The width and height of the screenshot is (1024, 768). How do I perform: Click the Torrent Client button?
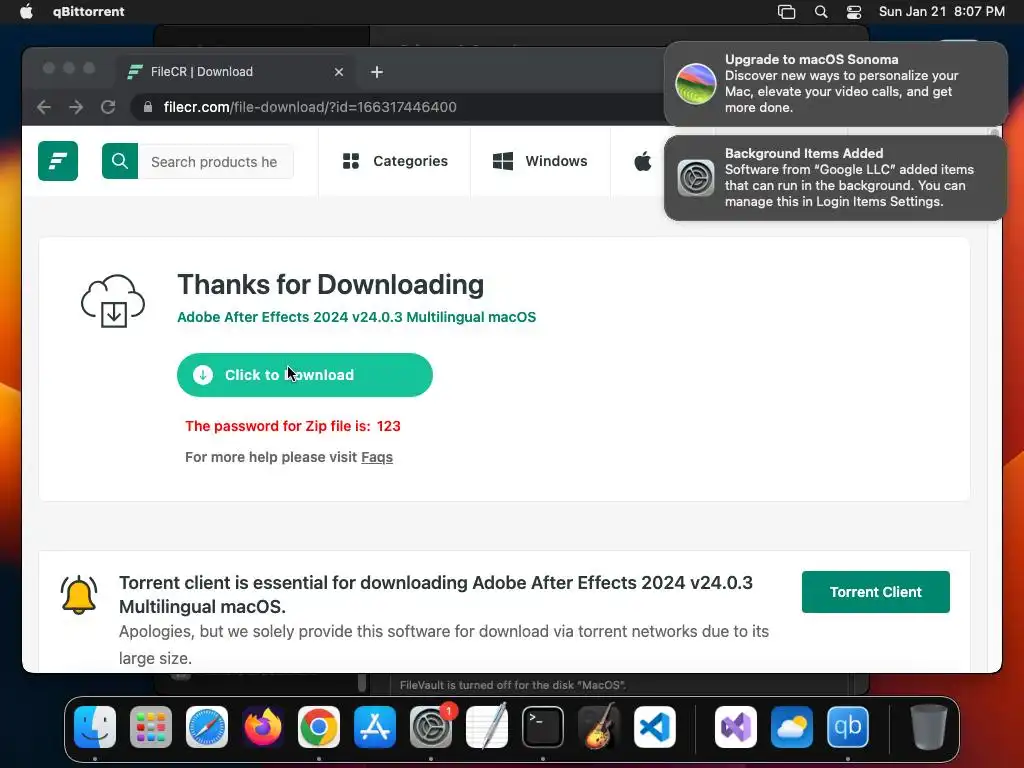(x=876, y=592)
